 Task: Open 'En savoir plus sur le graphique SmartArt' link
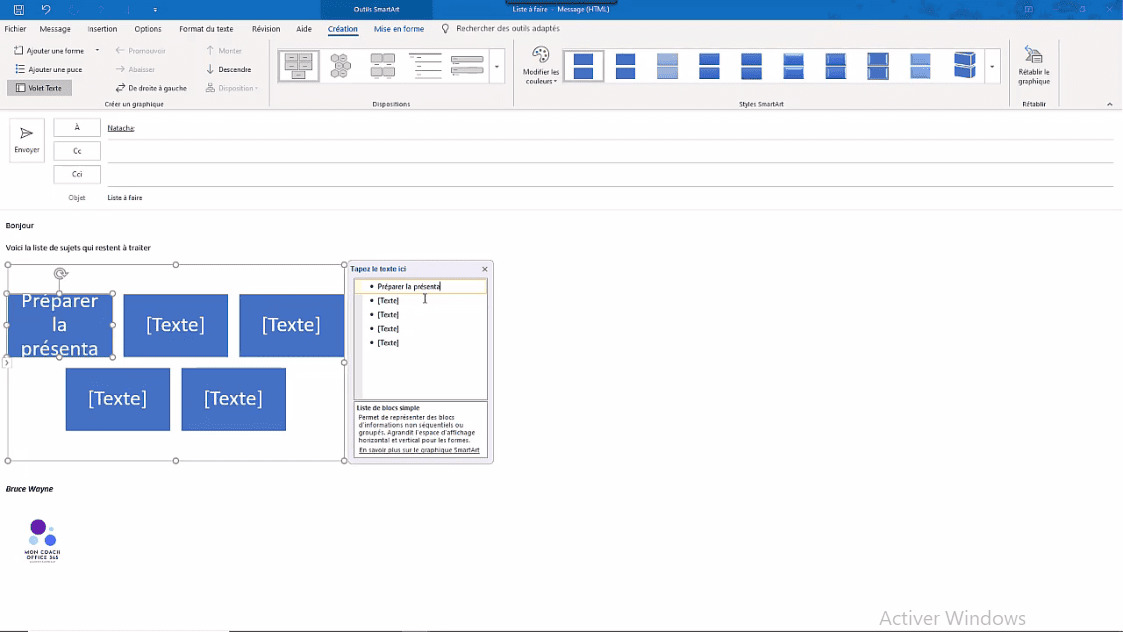point(419,450)
